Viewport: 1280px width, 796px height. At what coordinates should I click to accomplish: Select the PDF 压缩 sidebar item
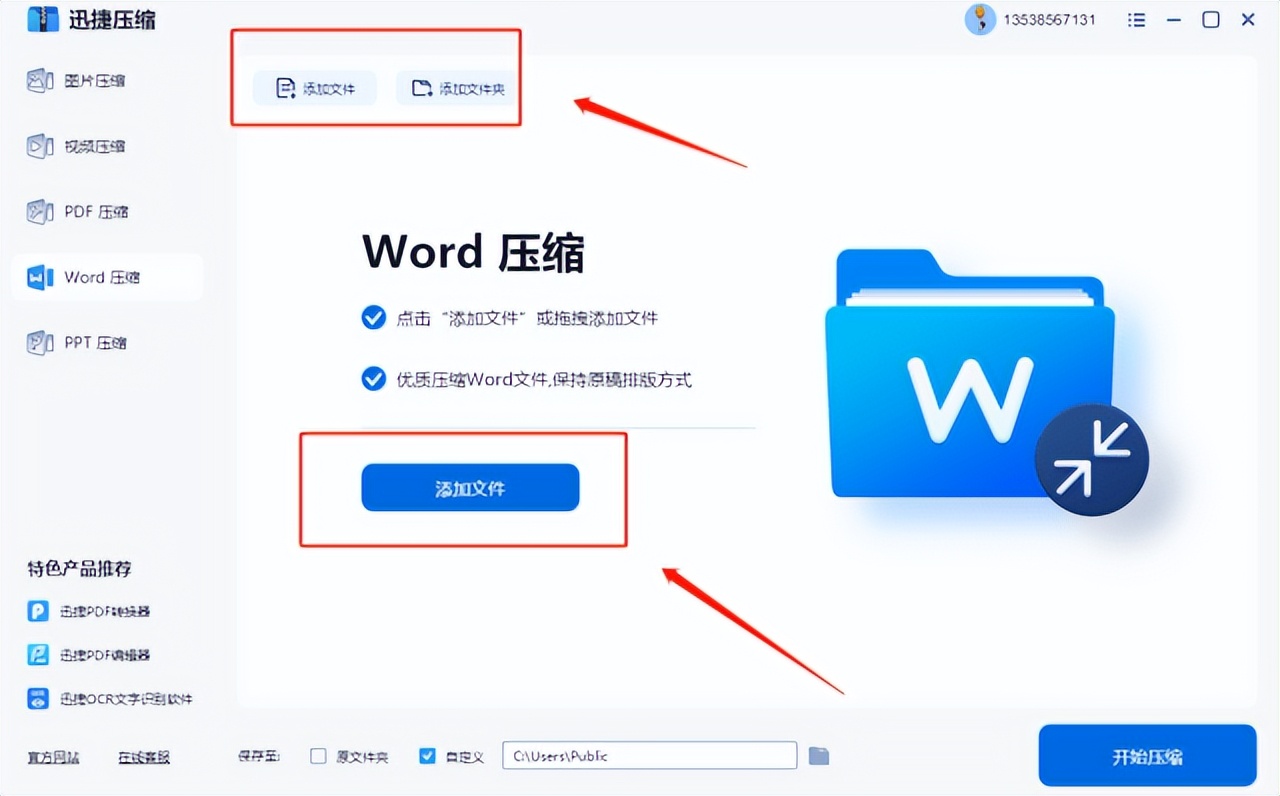coord(76,212)
